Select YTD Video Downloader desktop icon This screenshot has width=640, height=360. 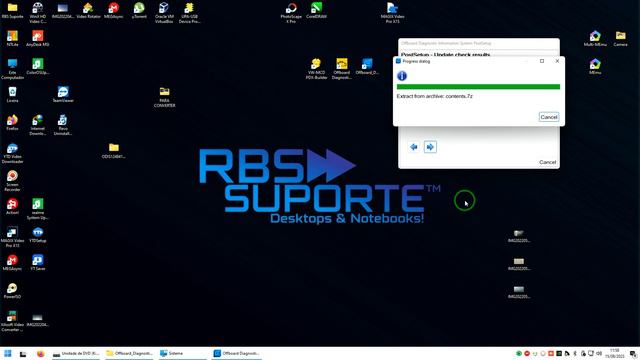[x=12, y=153]
